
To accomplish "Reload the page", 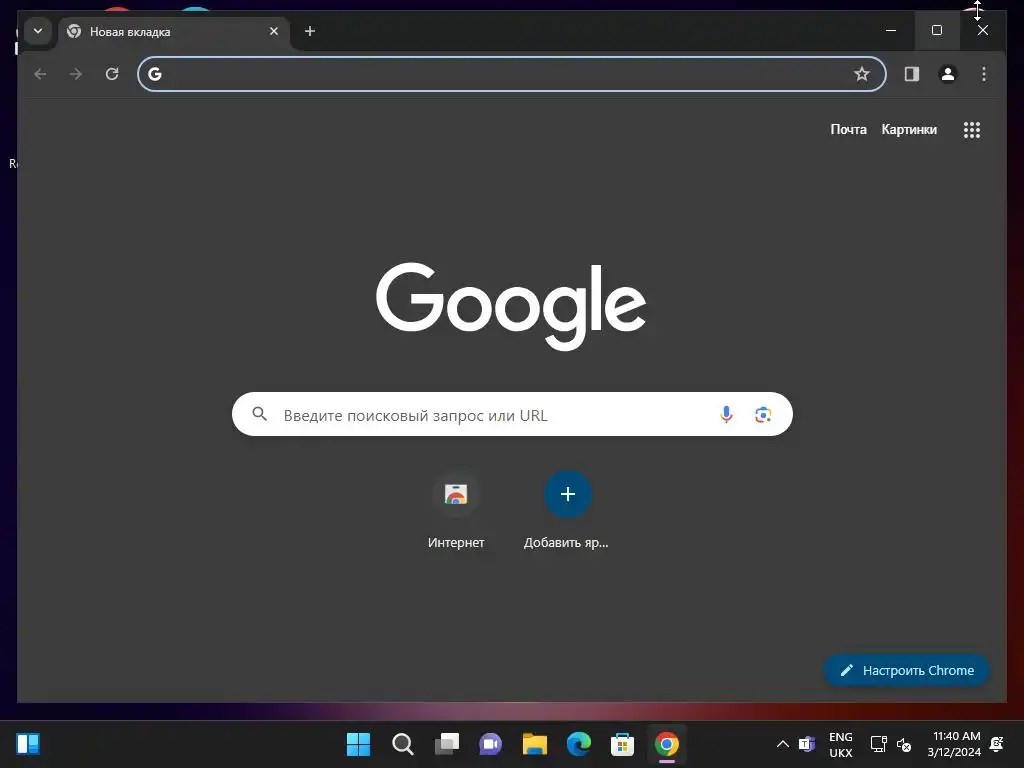I will click(x=112, y=74).
